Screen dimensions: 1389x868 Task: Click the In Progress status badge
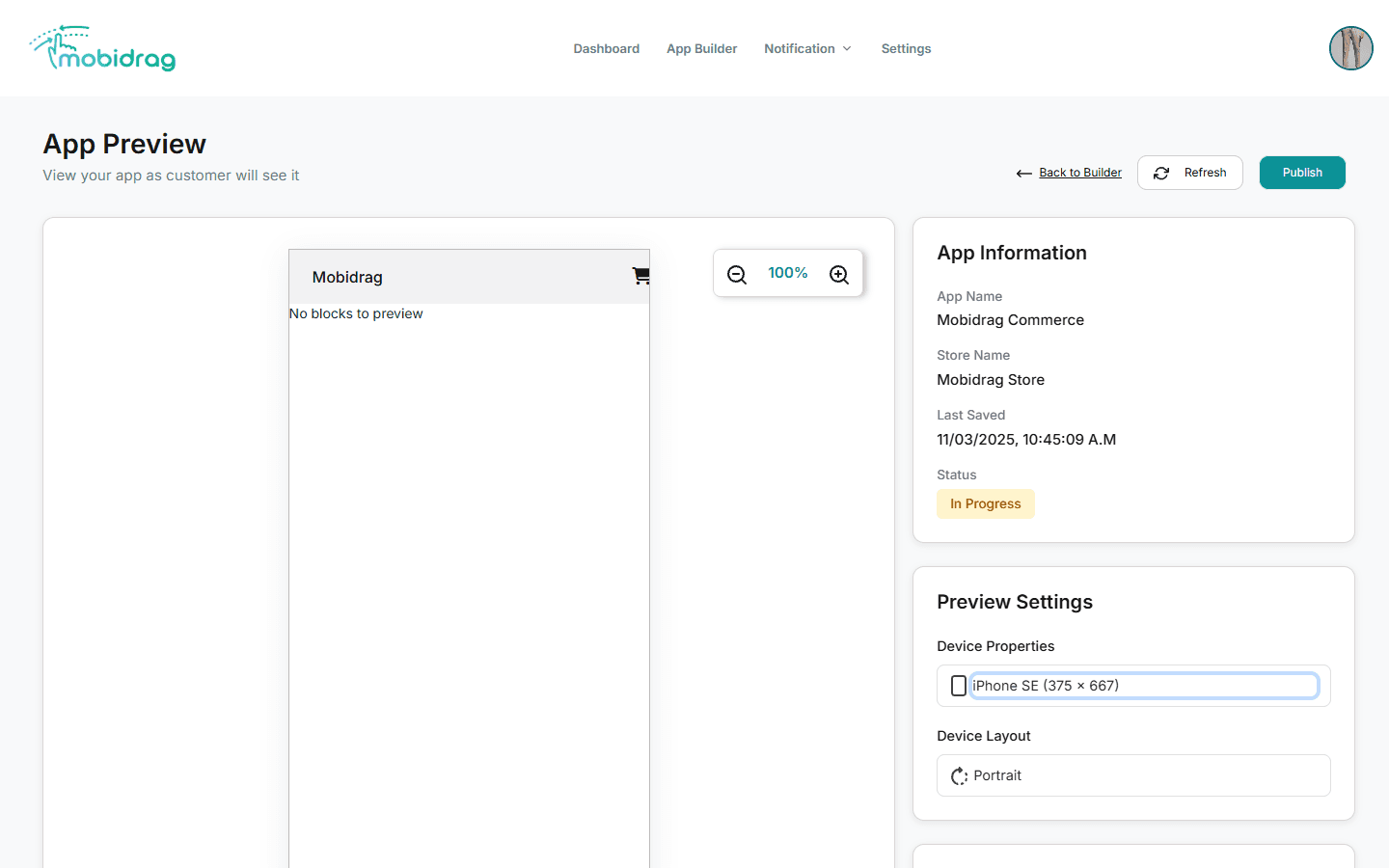coord(985,503)
